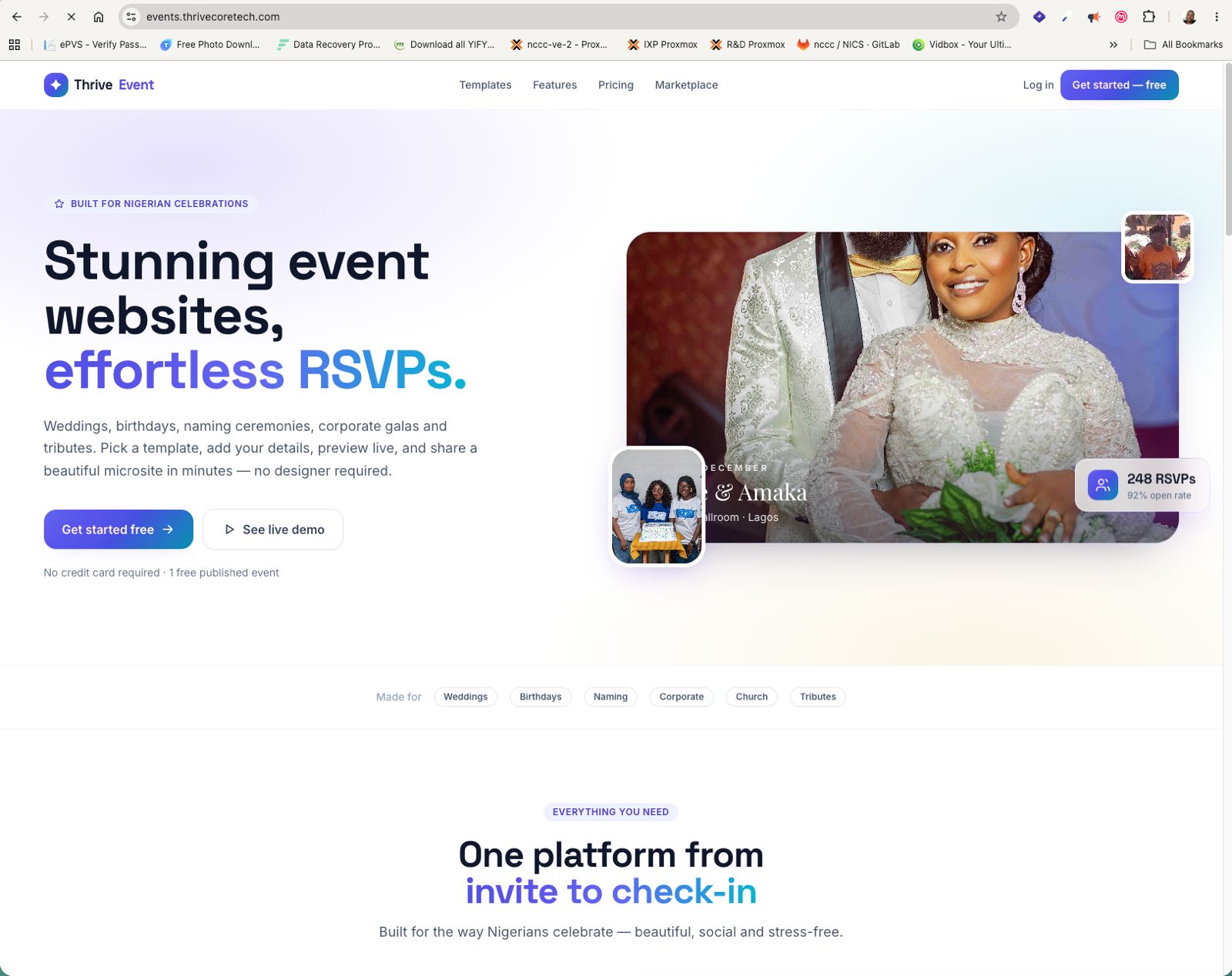Click the small portrait thumbnail at top right
The height and width of the screenshot is (976, 1232).
(x=1157, y=247)
